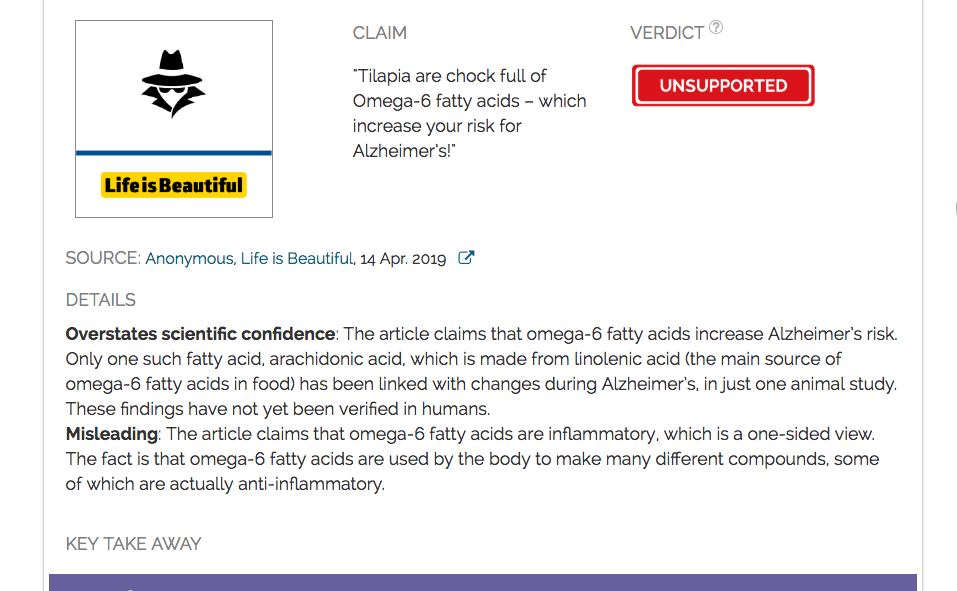Viewport: 957px width, 591px height.
Task: Click the DETAILS section heading
Action: (100, 300)
